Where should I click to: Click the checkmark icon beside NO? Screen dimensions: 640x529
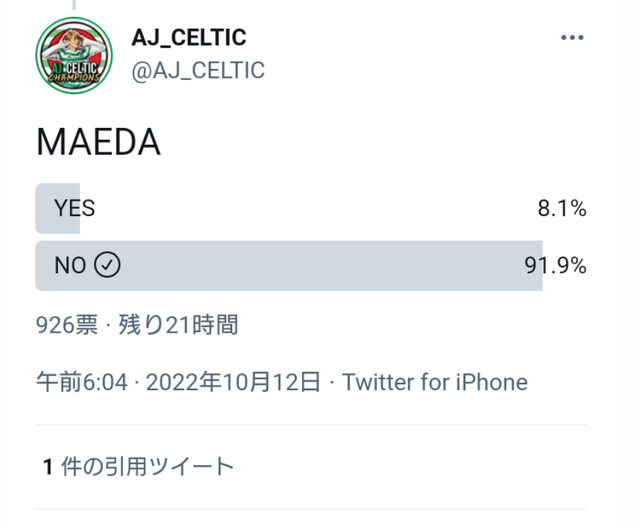tap(107, 265)
